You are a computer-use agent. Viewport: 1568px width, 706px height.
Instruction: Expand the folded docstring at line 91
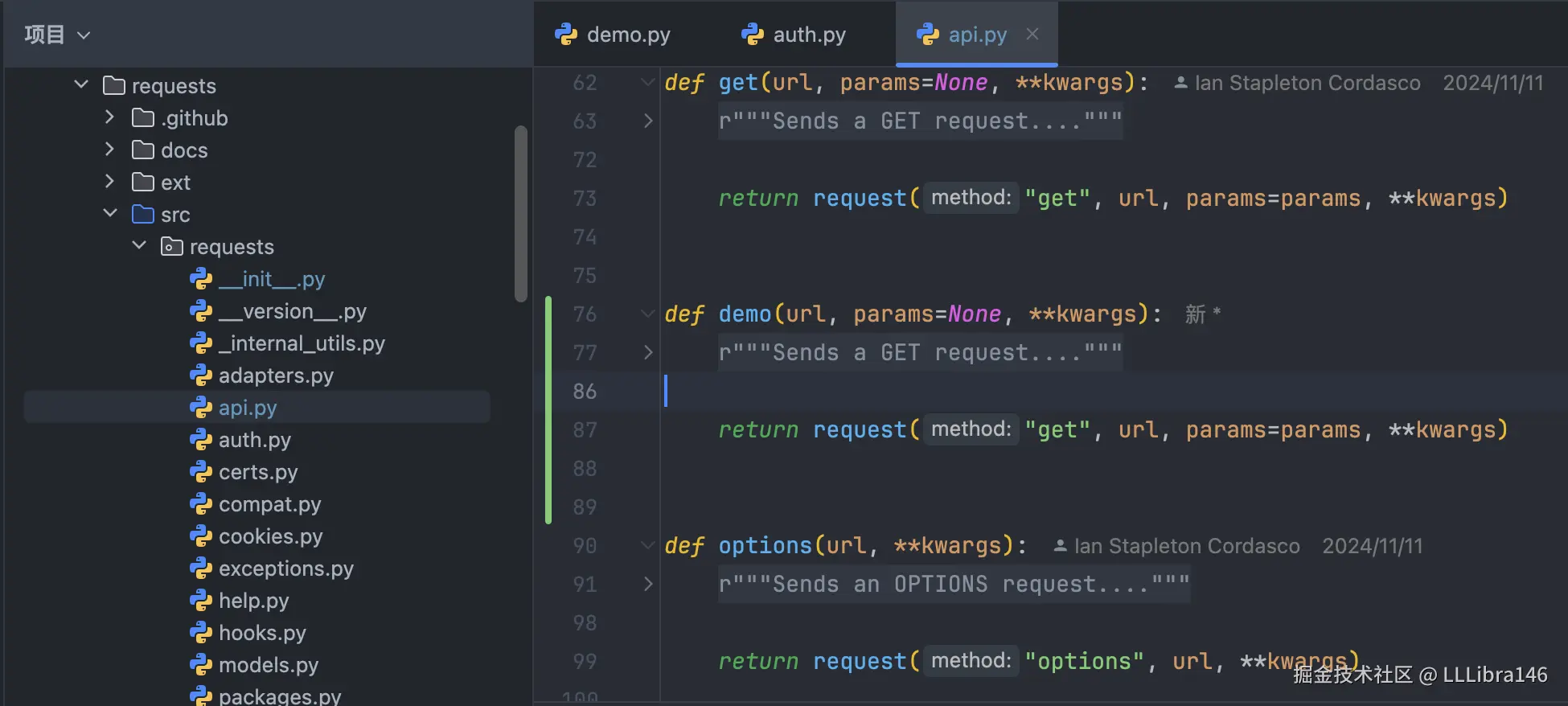(648, 584)
